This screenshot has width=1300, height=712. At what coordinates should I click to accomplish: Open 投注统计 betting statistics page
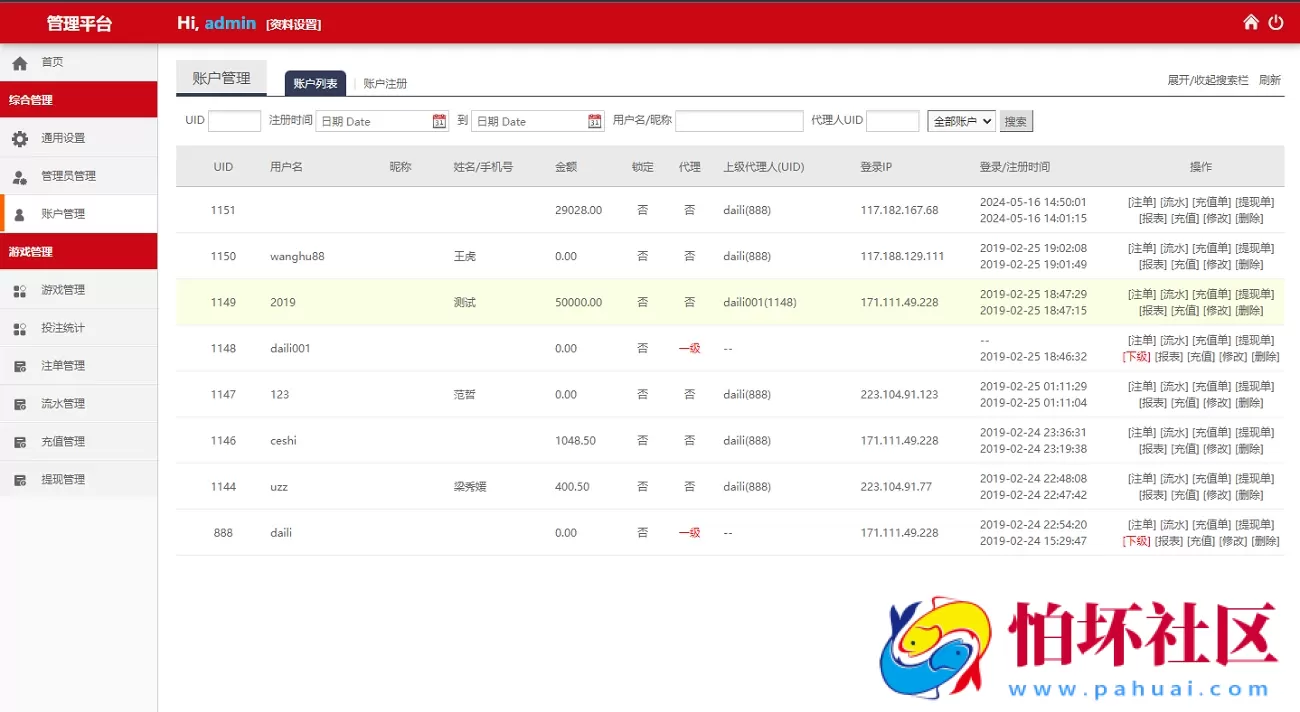pos(55,328)
